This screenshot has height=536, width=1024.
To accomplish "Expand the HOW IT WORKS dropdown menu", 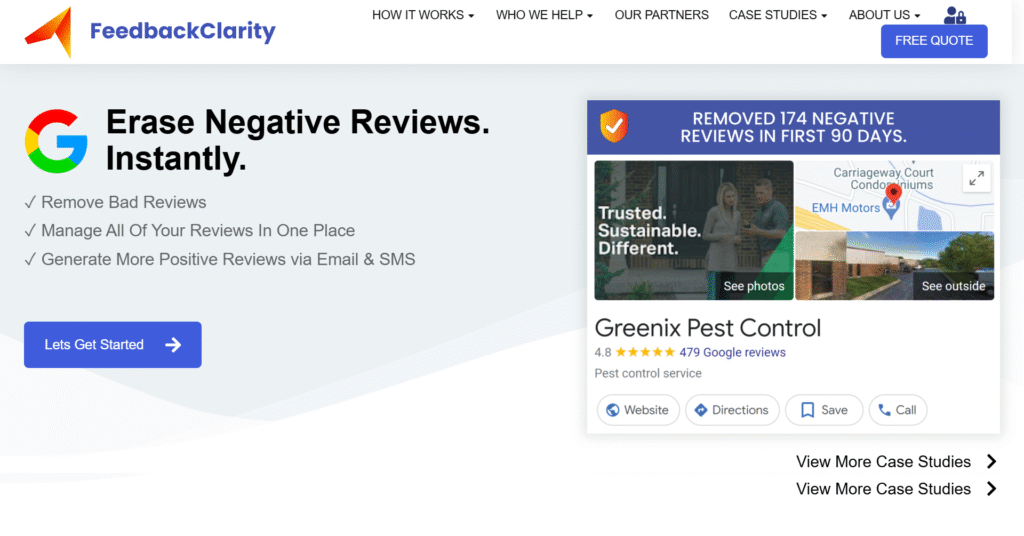I will point(423,15).
